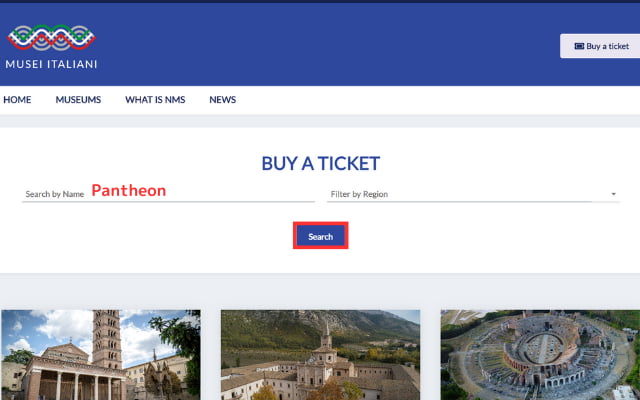The width and height of the screenshot is (640, 400).
Task: Click the blue Search button
Action: tap(320, 236)
